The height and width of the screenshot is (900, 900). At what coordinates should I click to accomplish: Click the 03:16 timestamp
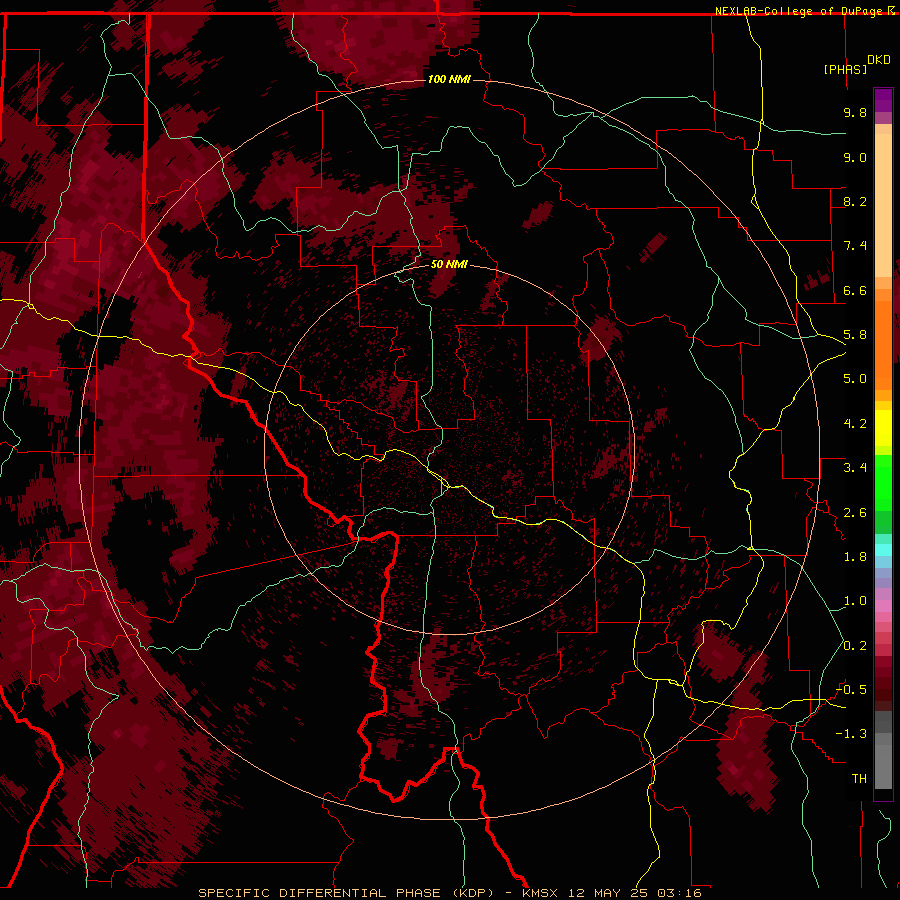click(x=680, y=893)
